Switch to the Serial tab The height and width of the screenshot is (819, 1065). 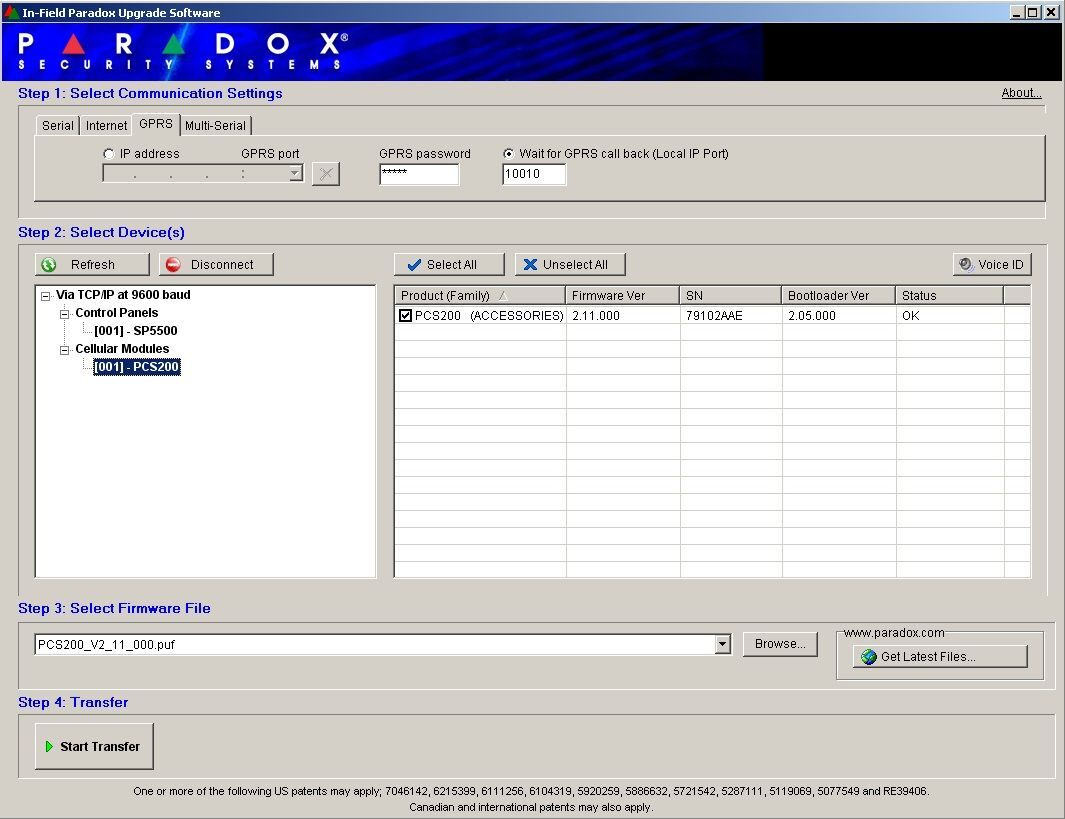click(58, 126)
